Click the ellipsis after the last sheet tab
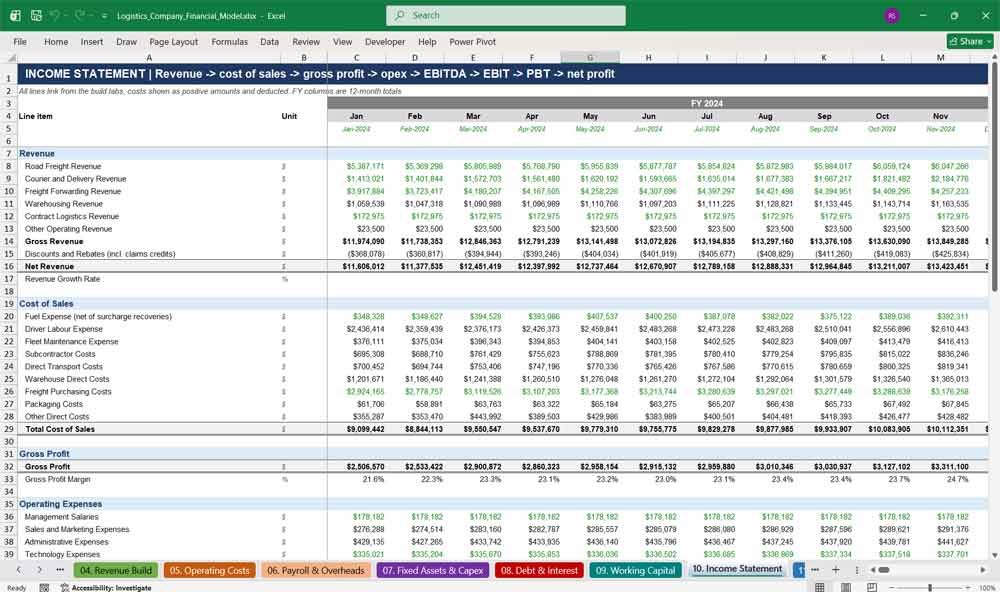 (814, 570)
